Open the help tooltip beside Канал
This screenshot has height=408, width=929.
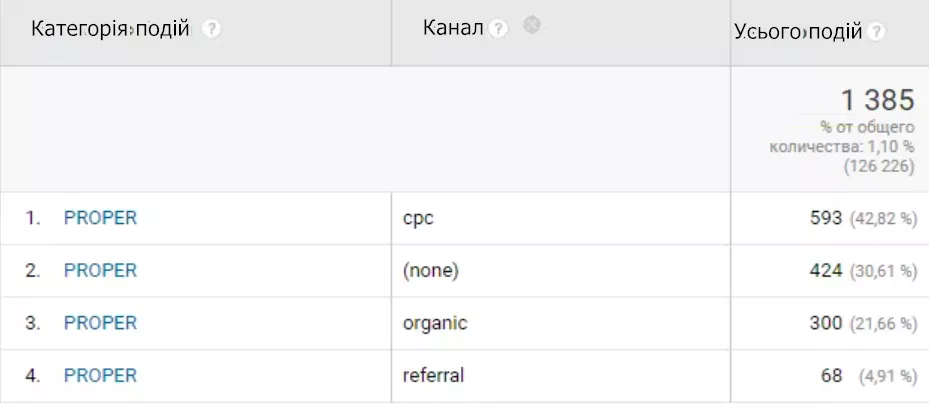point(498,28)
